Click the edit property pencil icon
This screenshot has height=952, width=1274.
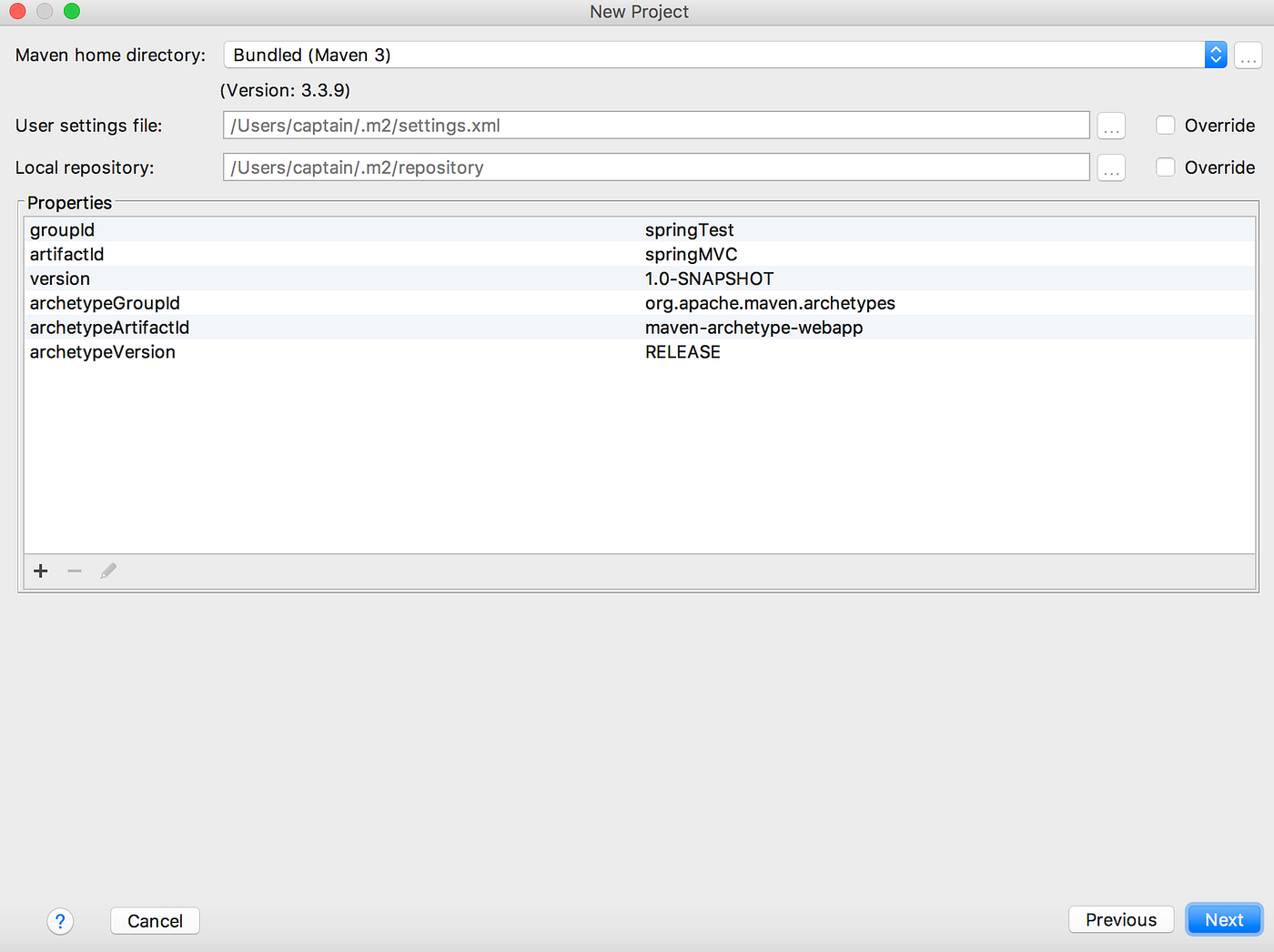tap(107, 571)
